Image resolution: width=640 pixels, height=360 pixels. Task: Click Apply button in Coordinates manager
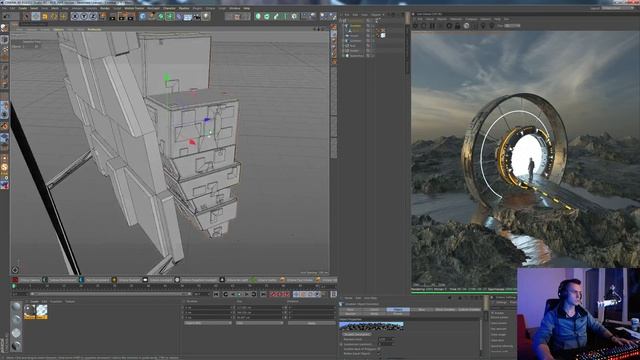pos(312,323)
